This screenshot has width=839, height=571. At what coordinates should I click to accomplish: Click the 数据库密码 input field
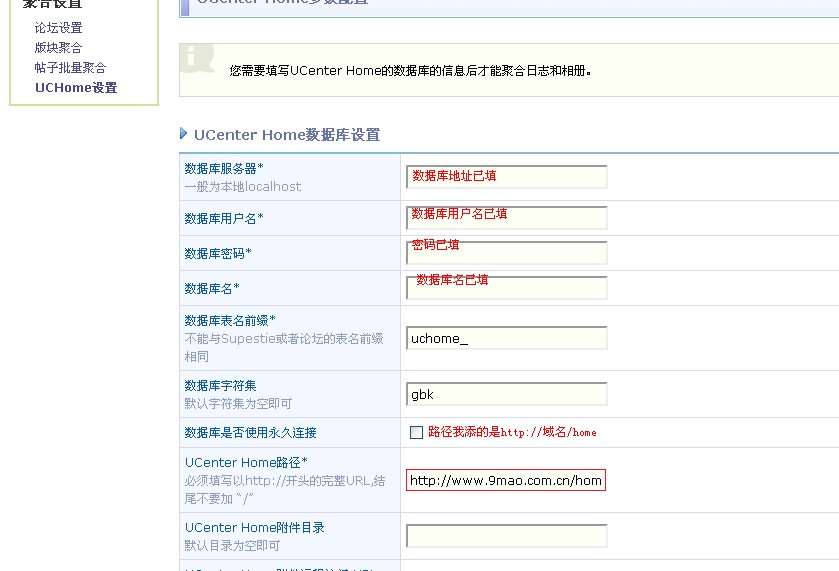[x=507, y=253]
